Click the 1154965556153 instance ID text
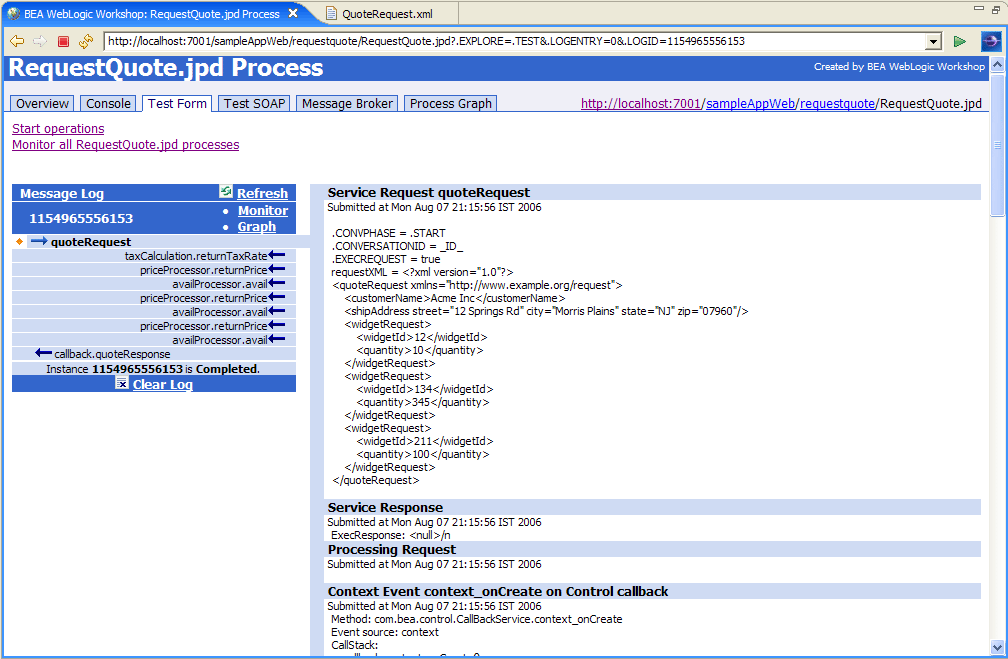 81,219
